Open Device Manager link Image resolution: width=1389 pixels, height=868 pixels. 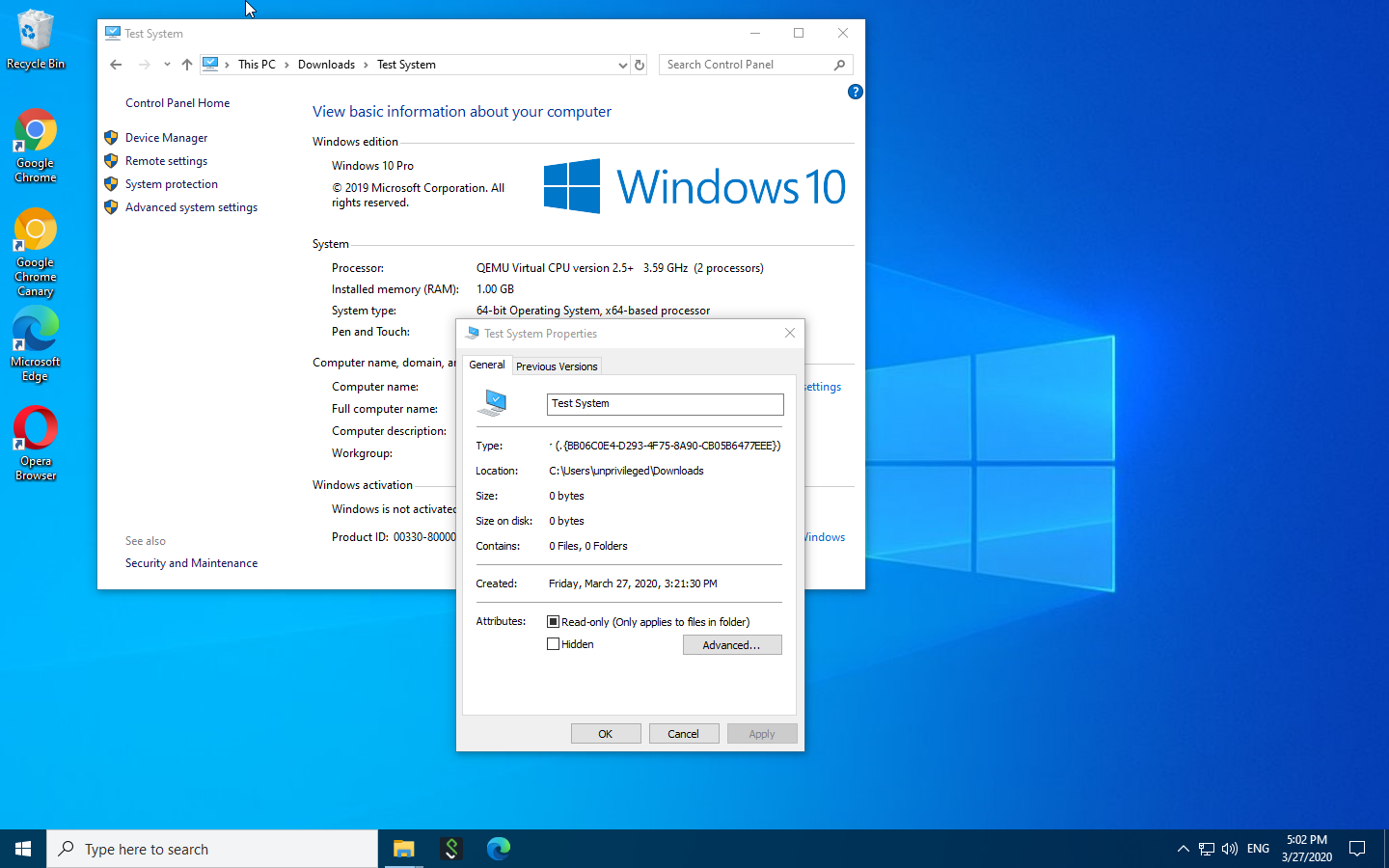pos(166,138)
